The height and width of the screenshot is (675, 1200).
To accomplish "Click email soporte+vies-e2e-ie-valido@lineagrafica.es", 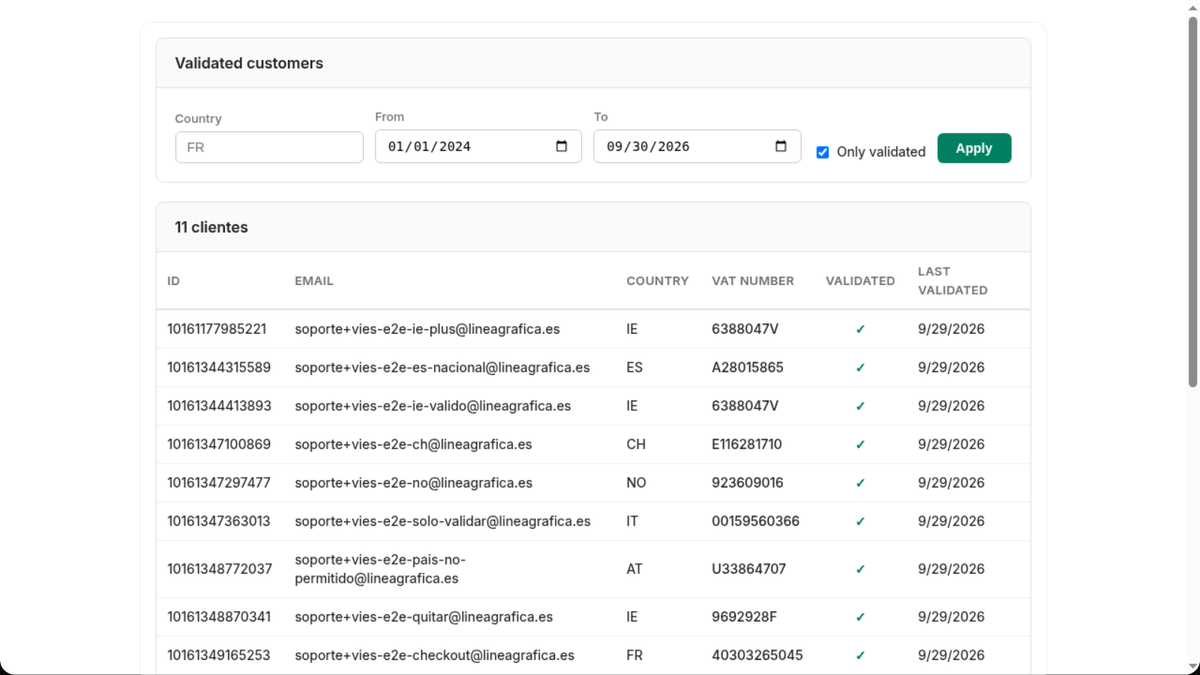I will click(433, 406).
